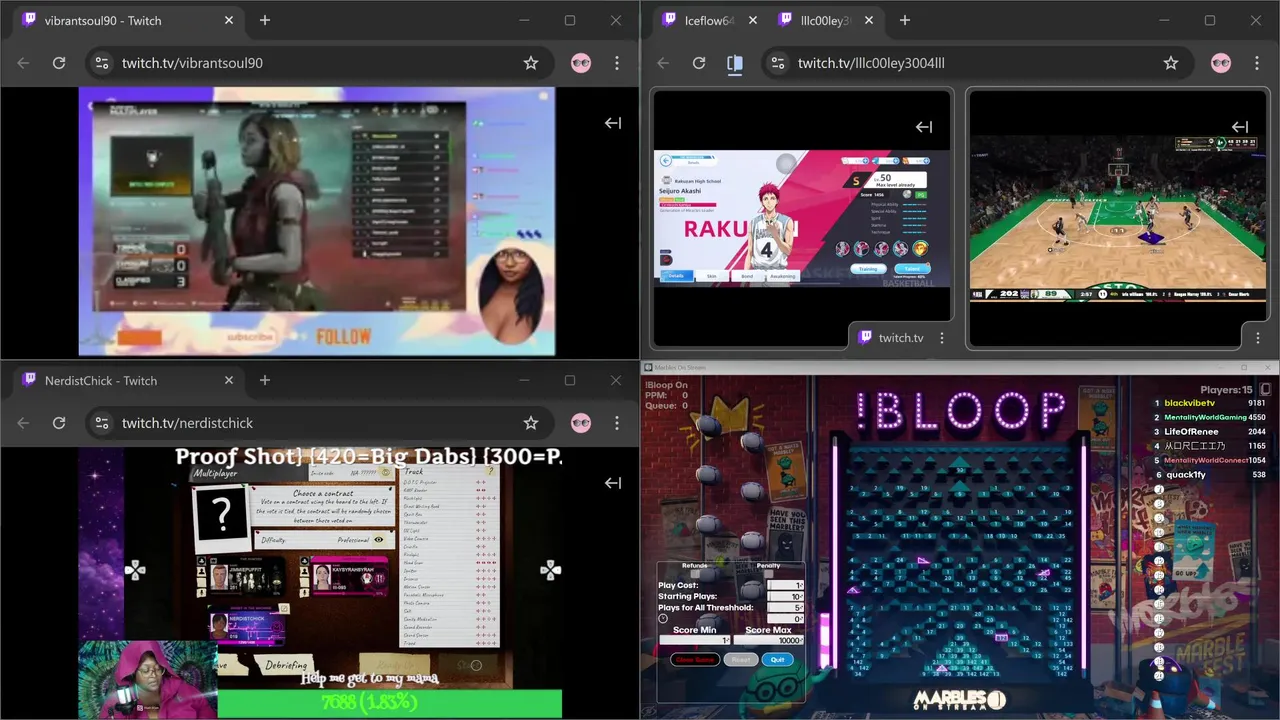1280x720 pixels.
Task: Close the Iceflow64 tab
Action: point(753,20)
